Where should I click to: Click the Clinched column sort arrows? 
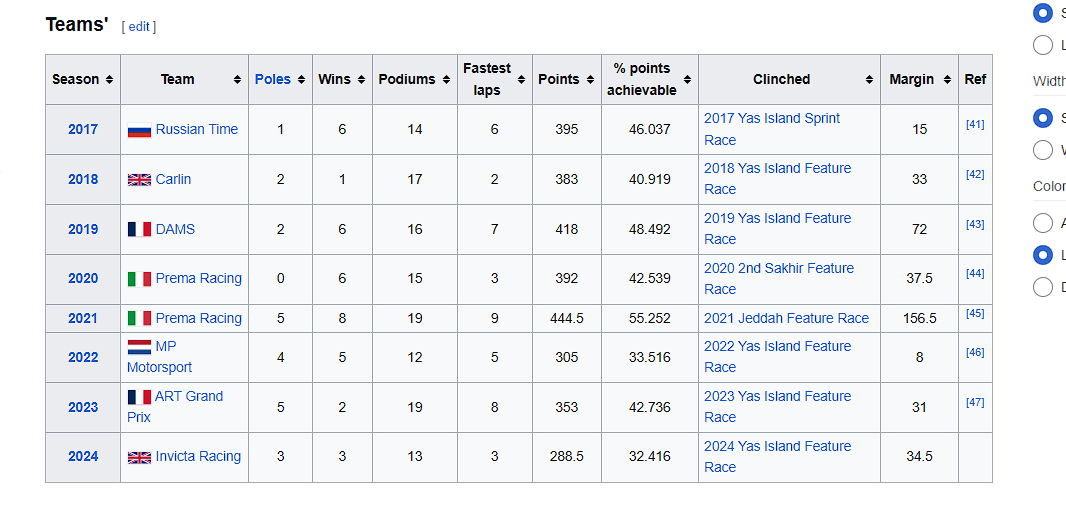tap(869, 80)
